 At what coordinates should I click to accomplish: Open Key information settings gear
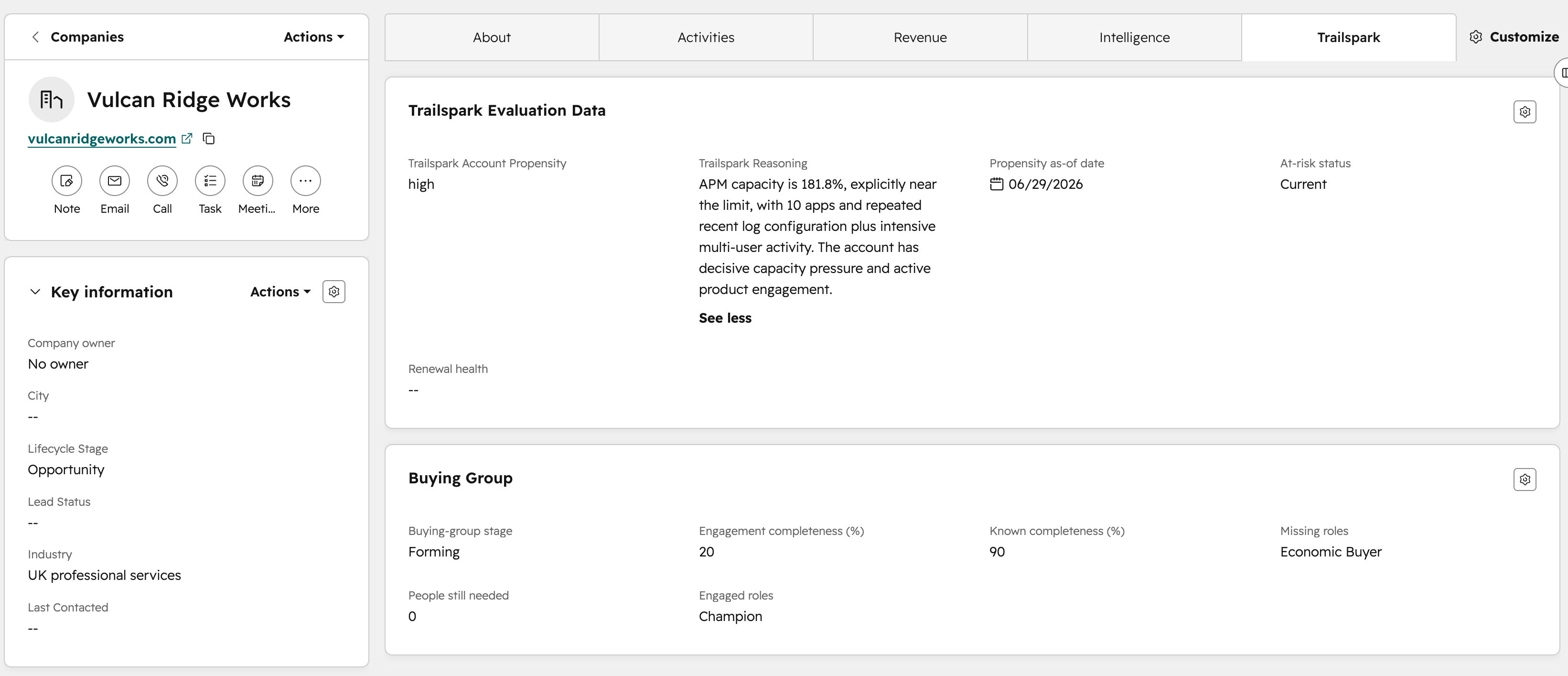point(333,292)
